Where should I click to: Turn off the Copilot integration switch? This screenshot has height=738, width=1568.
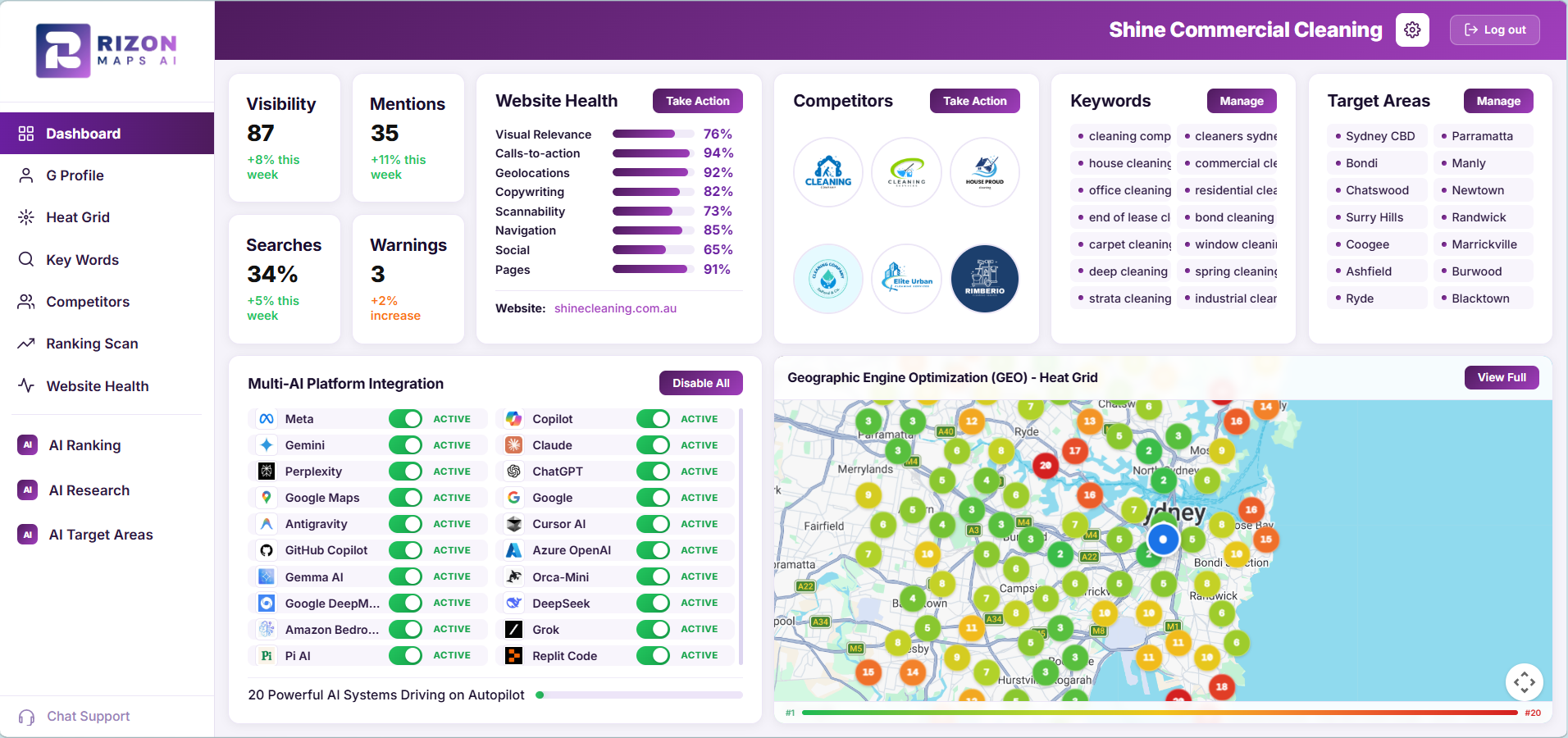click(x=653, y=419)
